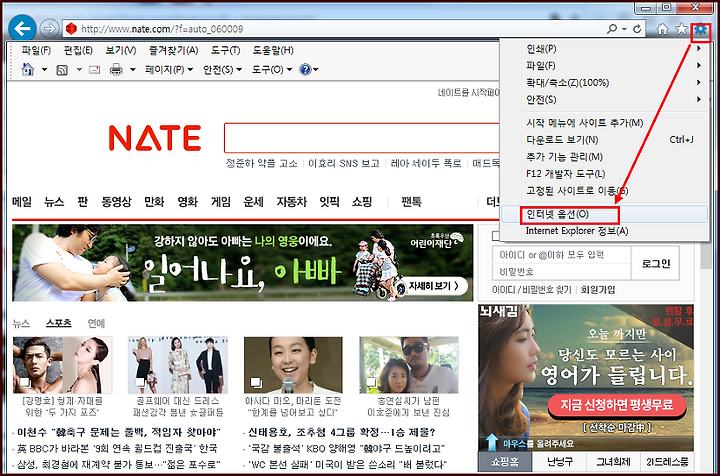Open the 즐겨찾기(A) menu
The width and height of the screenshot is (720, 476).
coord(173,50)
